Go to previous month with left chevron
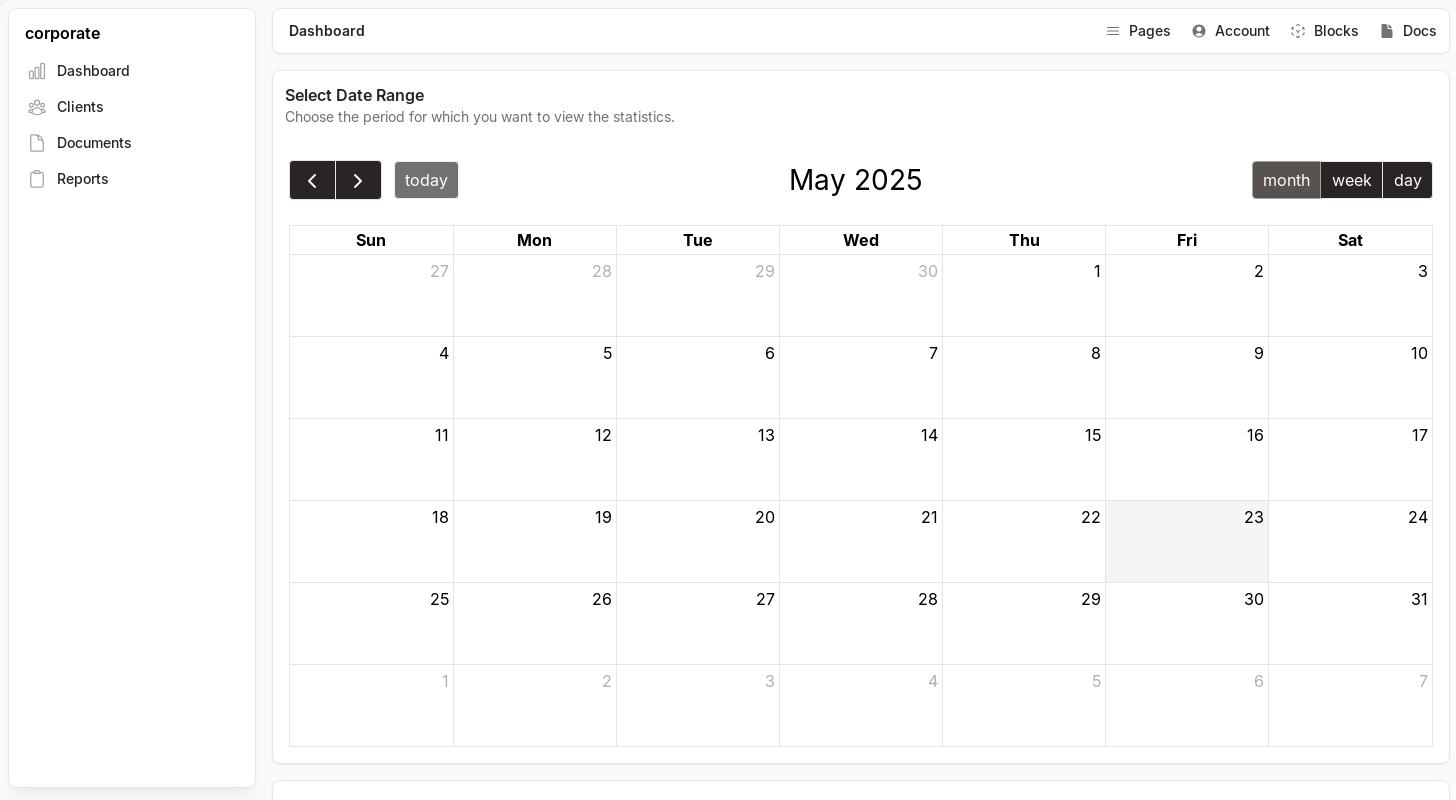 coord(312,180)
